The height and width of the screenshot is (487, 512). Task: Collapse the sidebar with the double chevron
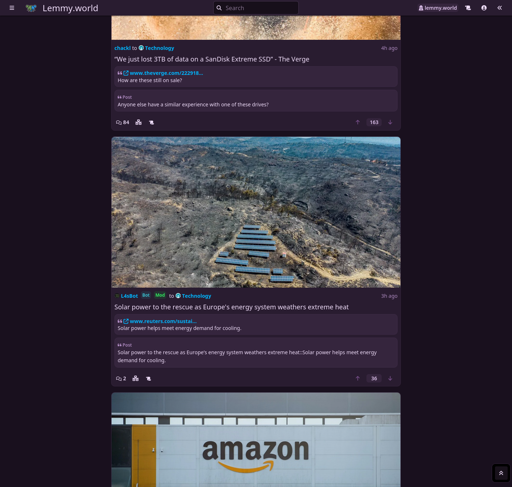[499, 8]
